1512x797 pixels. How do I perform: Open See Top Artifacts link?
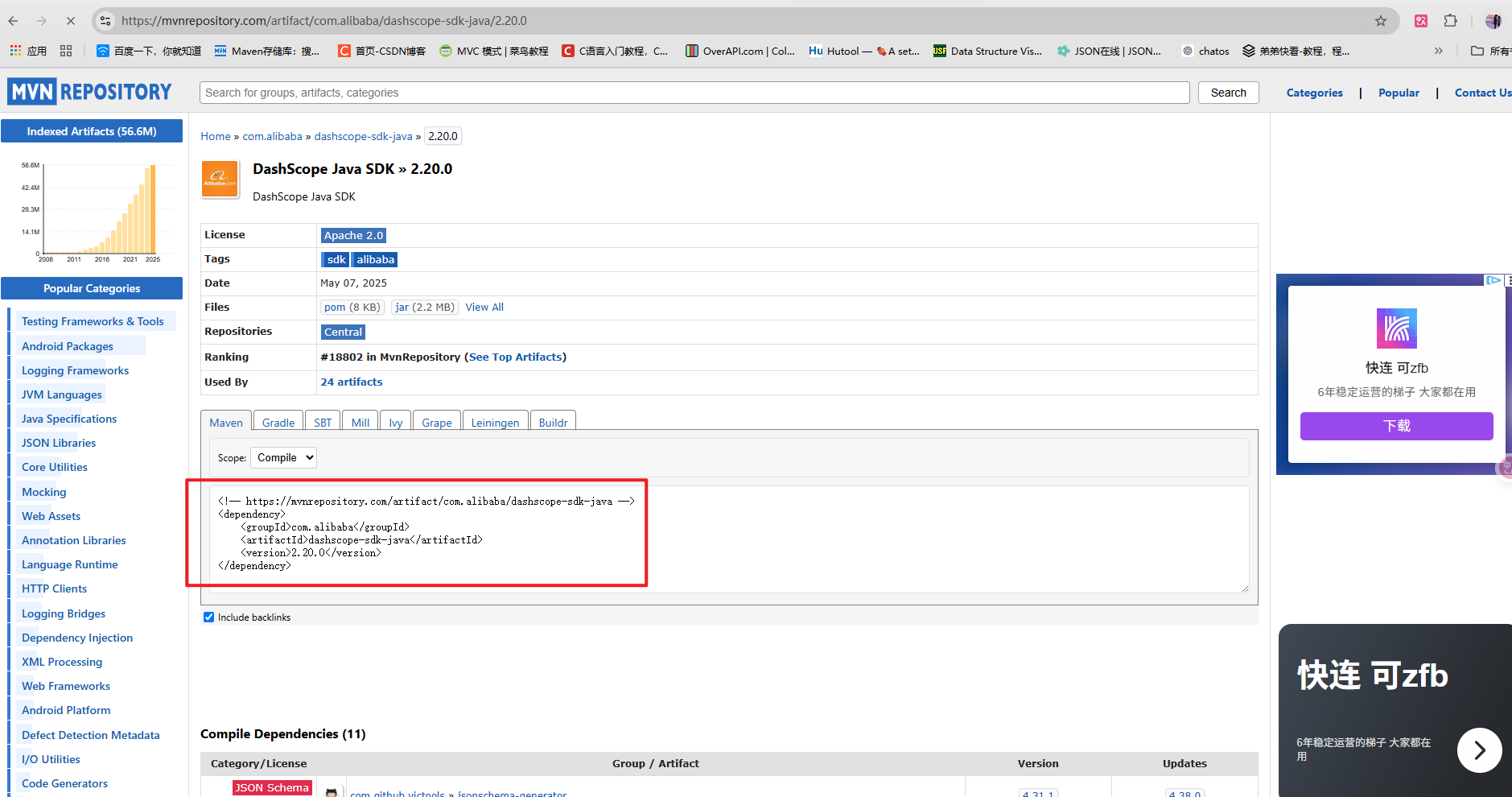pyautogui.click(x=516, y=357)
